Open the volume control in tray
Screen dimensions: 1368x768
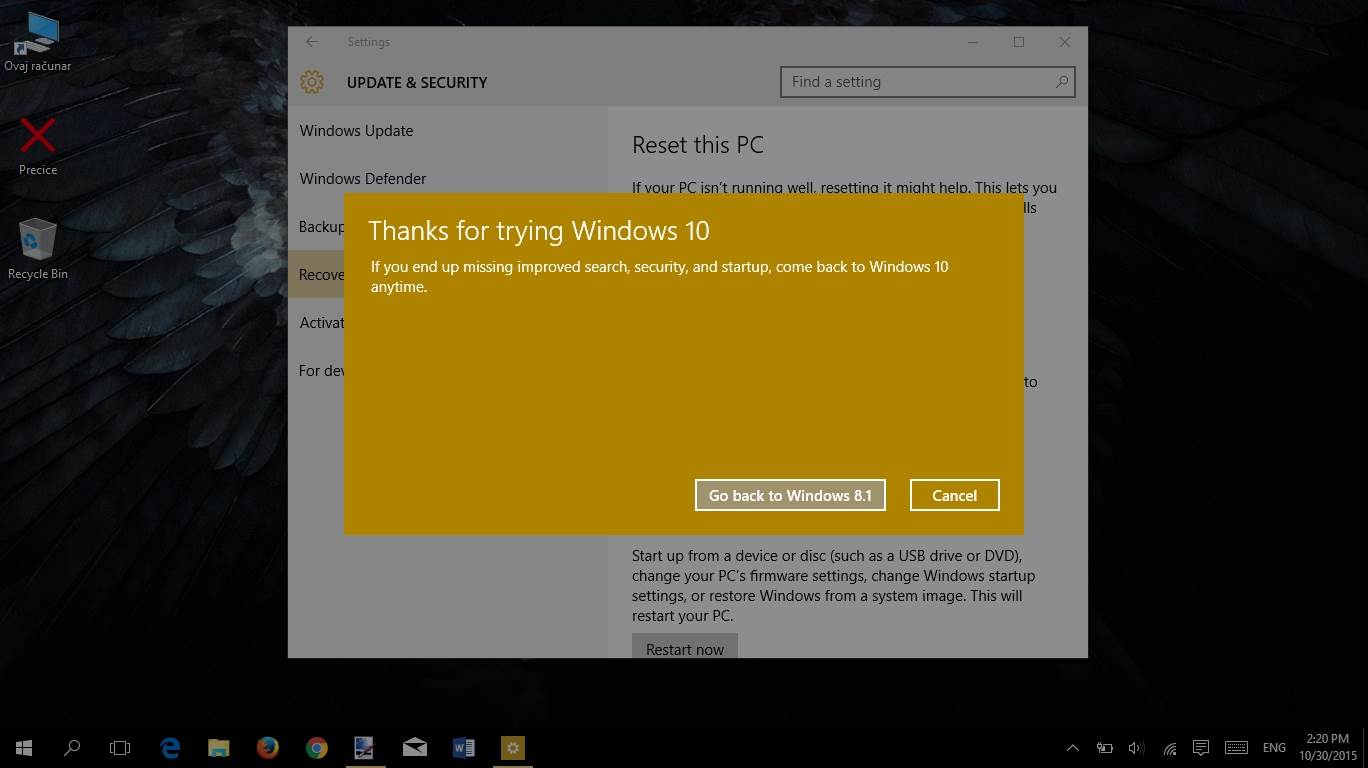tap(1136, 747)
